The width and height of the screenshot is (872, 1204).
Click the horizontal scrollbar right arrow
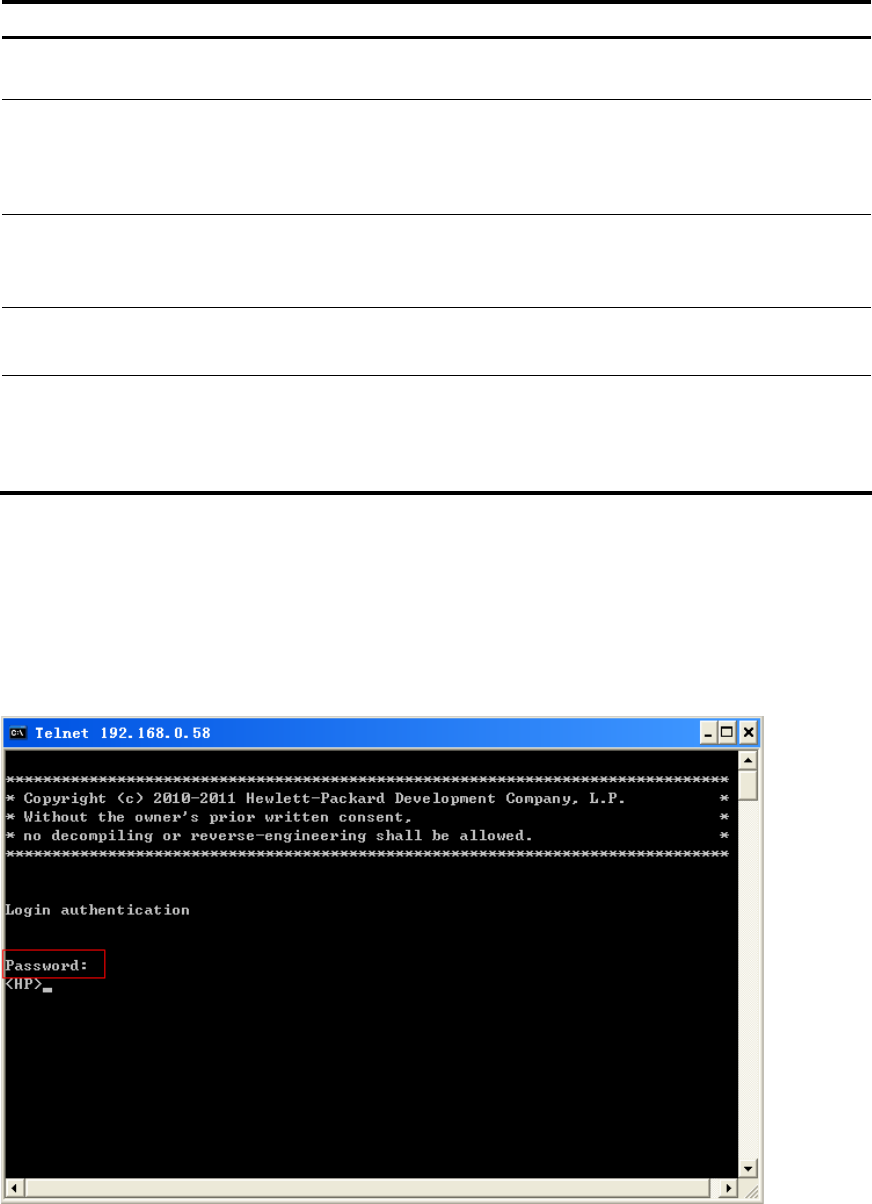tap(730, 1187)
